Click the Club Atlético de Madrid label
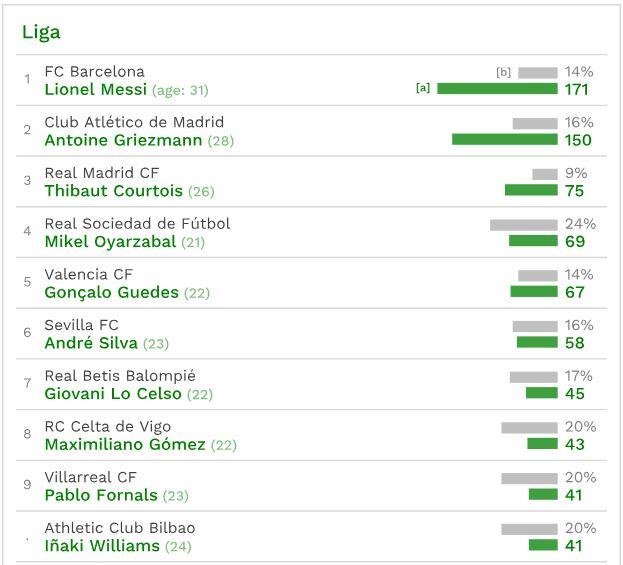Viewport: 623px width, 565px height. click(x=134, y=123)
